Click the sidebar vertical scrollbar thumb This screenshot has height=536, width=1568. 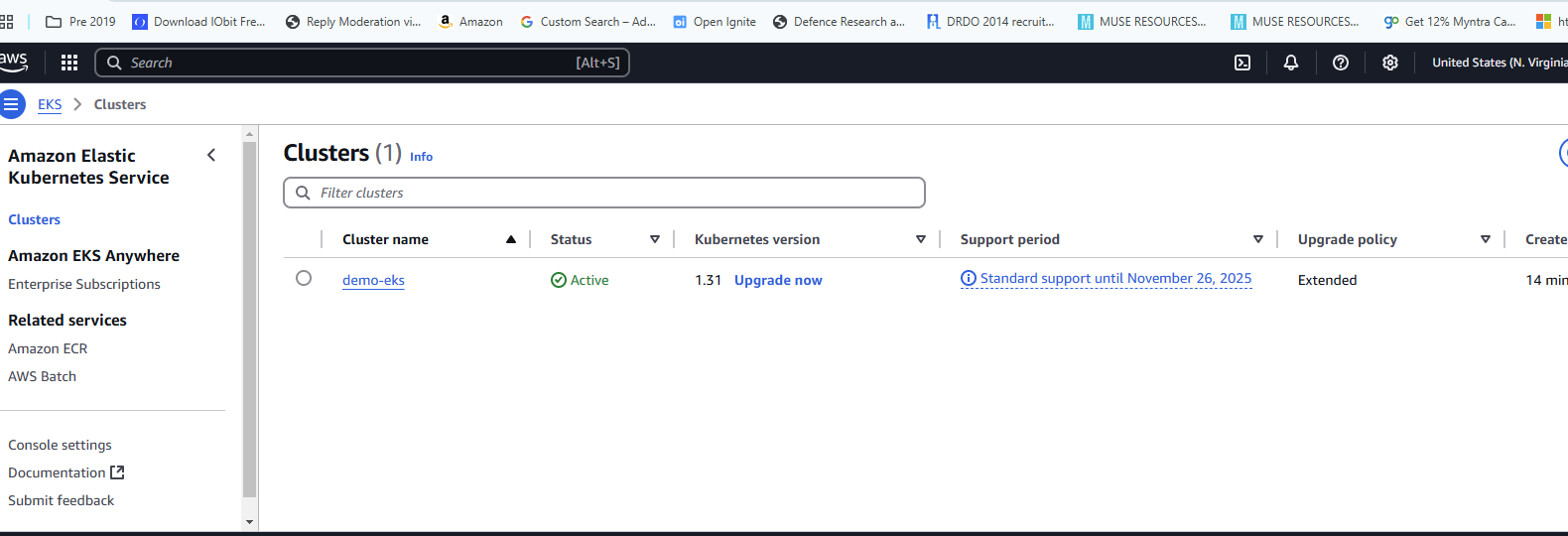click(249, 319)
